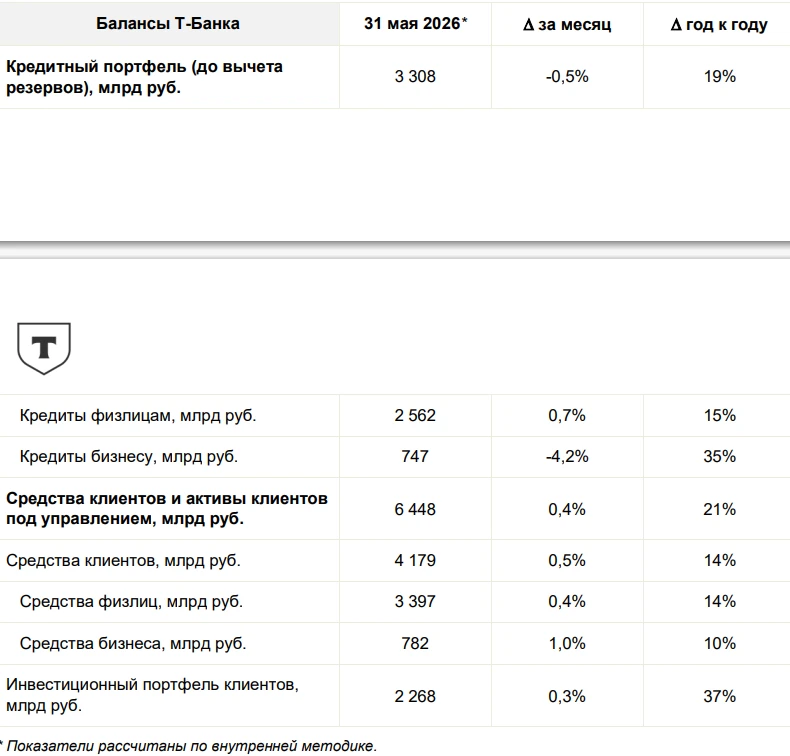The width and height of the screenshot is (790, 756).
Task: Click the -0,5% monthly change cell
Action: point(567,77)
